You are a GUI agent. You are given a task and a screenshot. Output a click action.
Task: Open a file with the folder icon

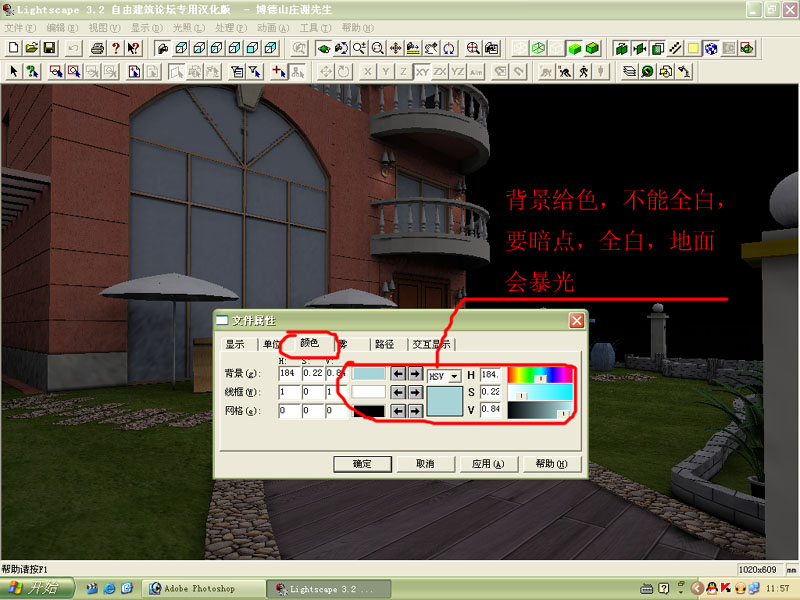pyautogui.click(x=32, y=48)
